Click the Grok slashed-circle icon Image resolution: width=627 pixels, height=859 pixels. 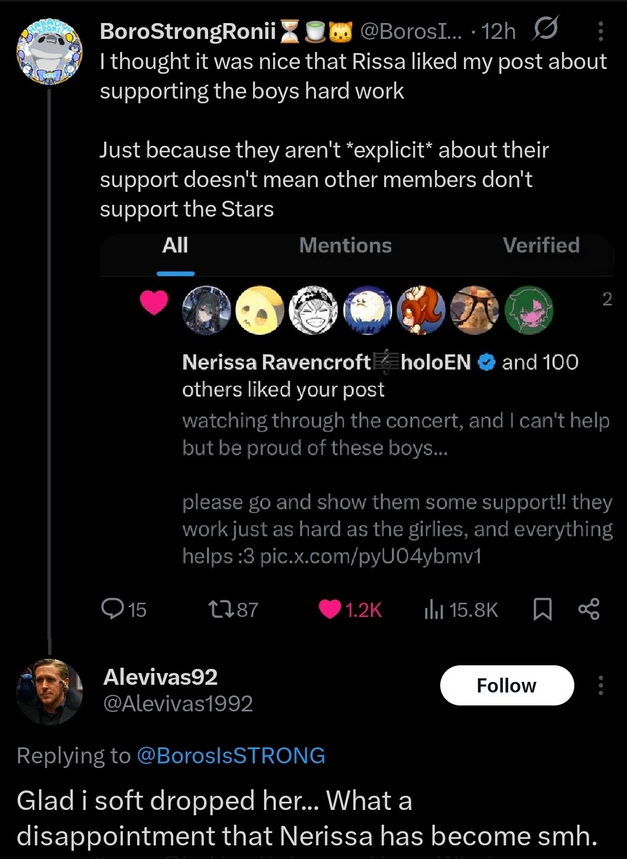547,32
